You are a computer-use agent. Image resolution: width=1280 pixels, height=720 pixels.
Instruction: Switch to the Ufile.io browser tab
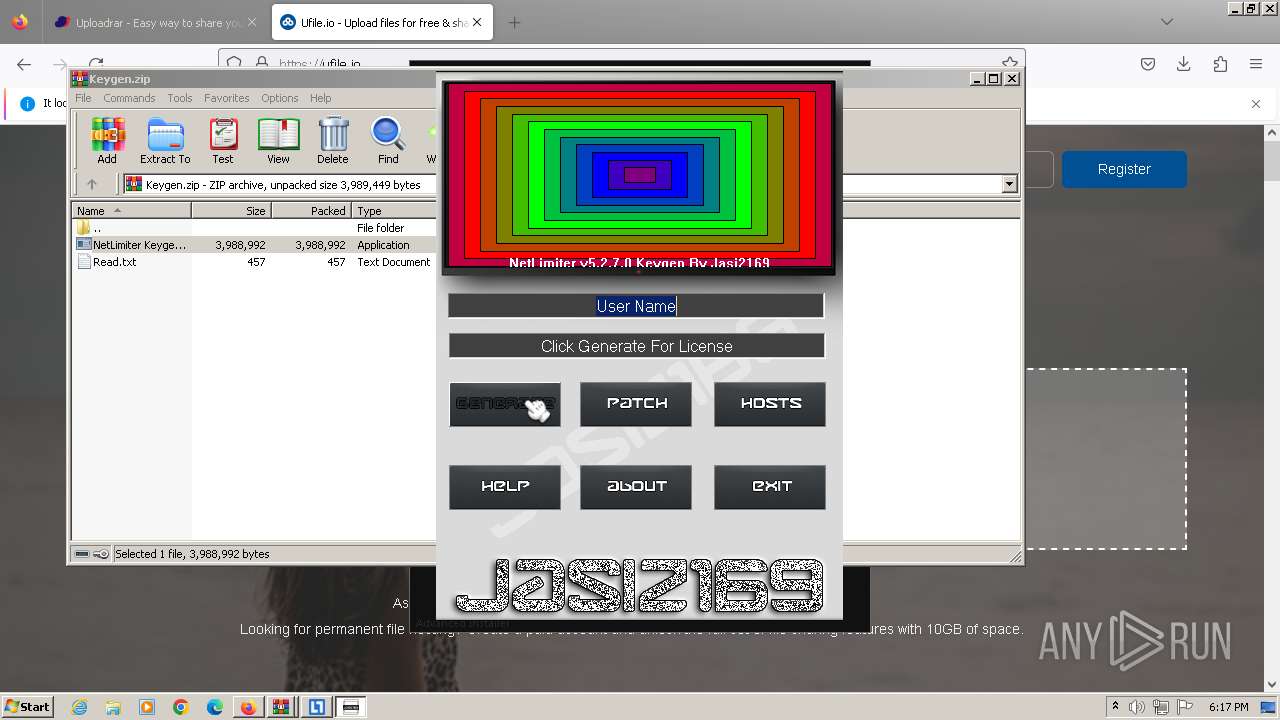pos(382,22)
